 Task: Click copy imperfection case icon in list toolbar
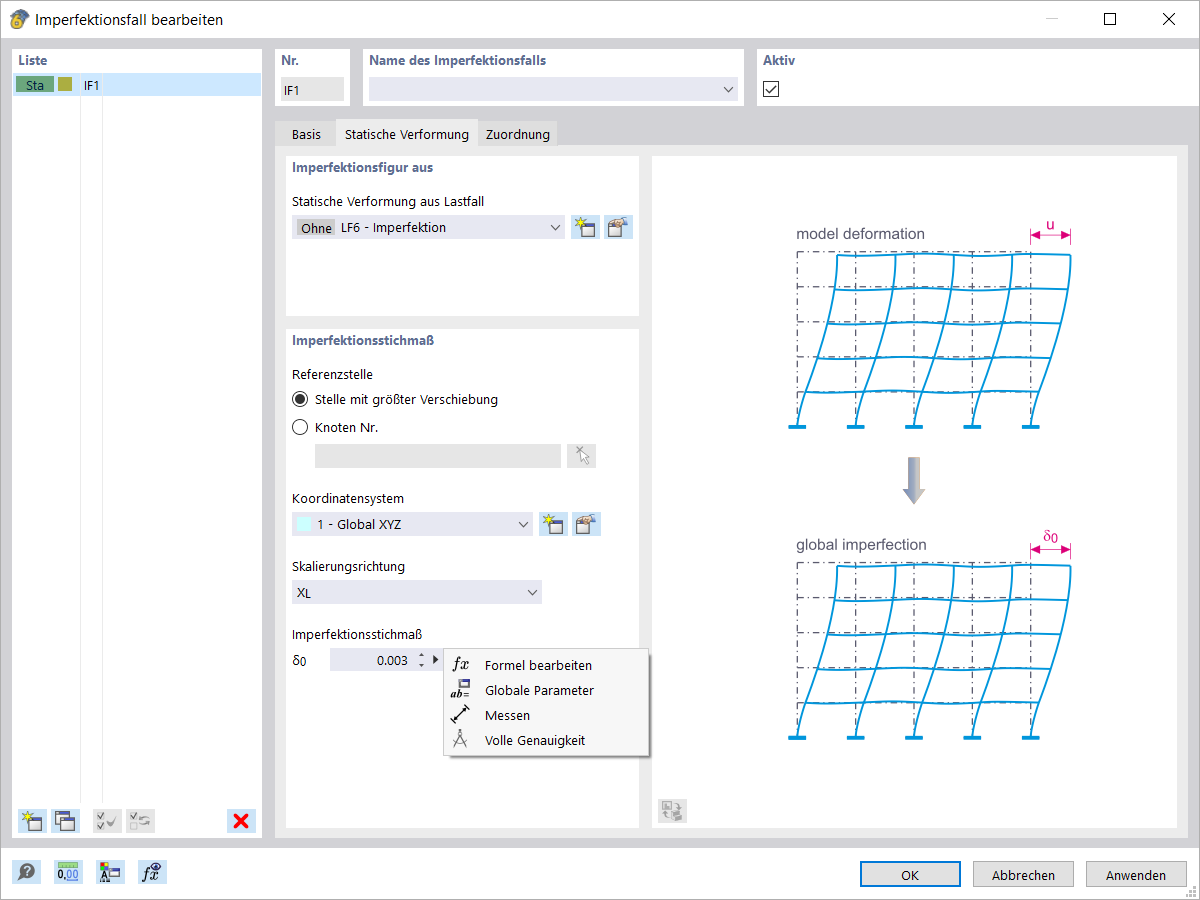click(65, 821)
